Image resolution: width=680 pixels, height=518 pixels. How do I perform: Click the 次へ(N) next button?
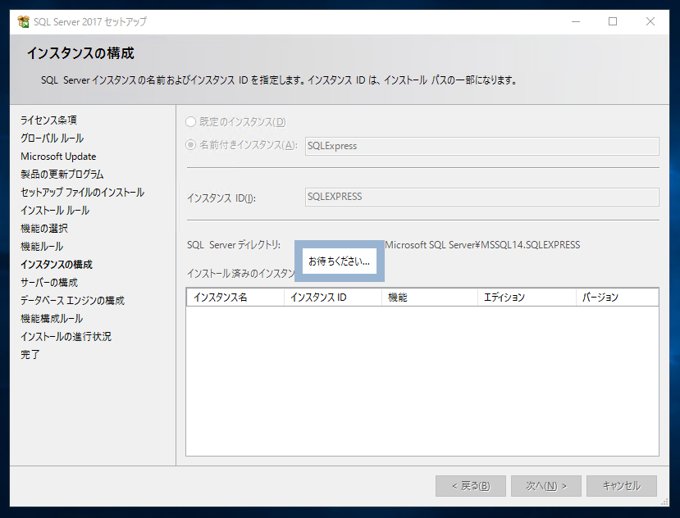point(546,486)
